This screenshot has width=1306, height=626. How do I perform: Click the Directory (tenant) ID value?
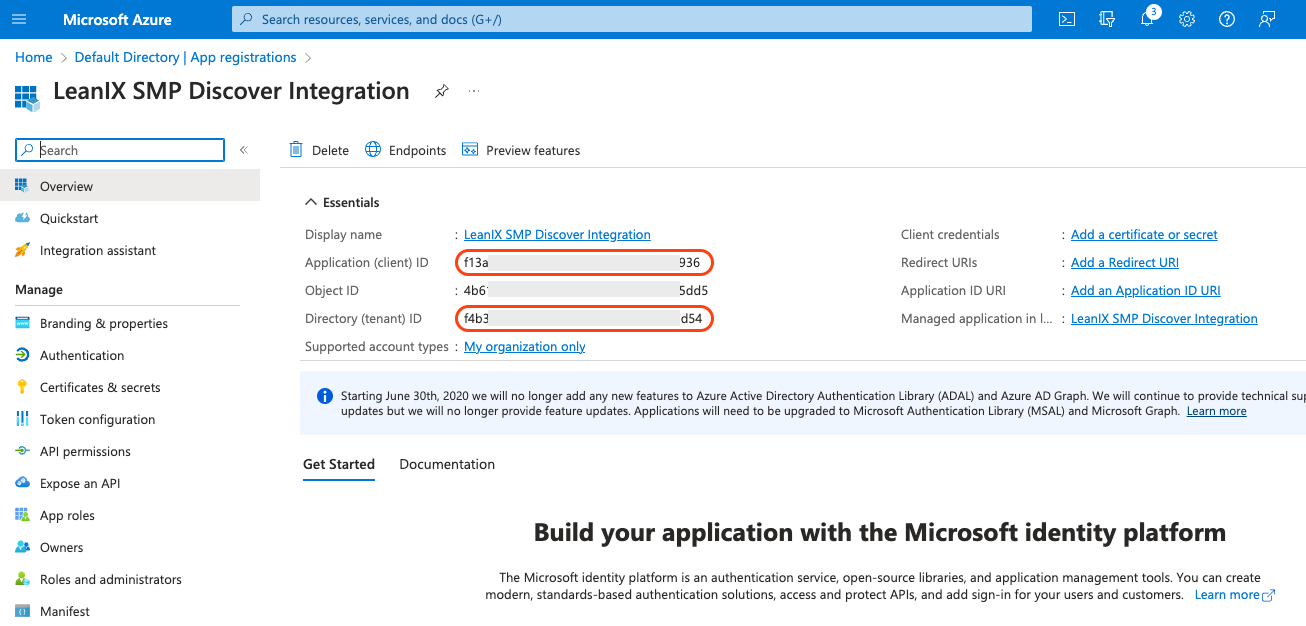583,319
